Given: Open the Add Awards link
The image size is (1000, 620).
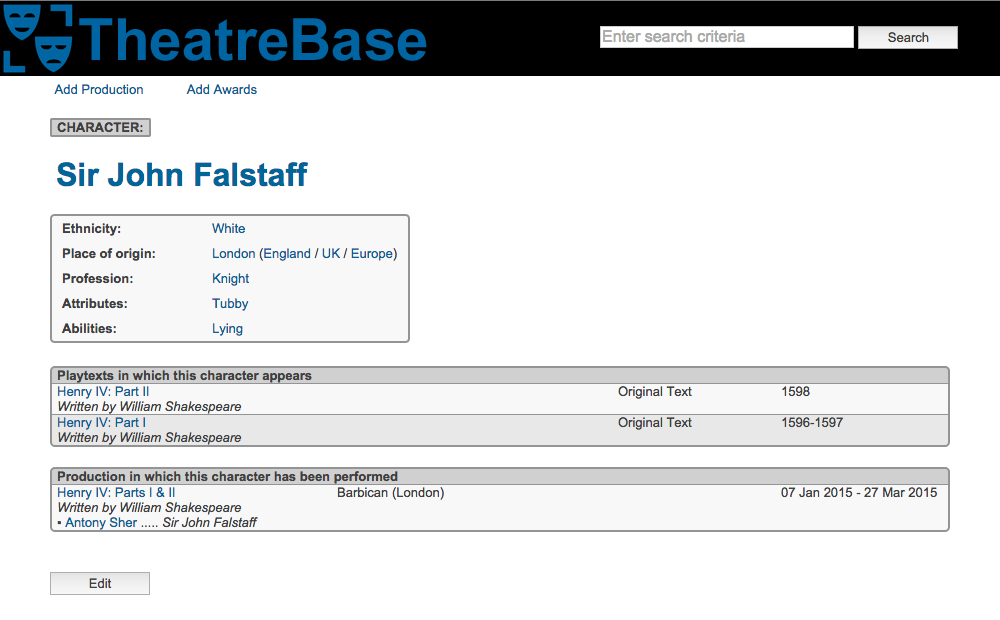Looking at the screenshot, I should point(221,90).
